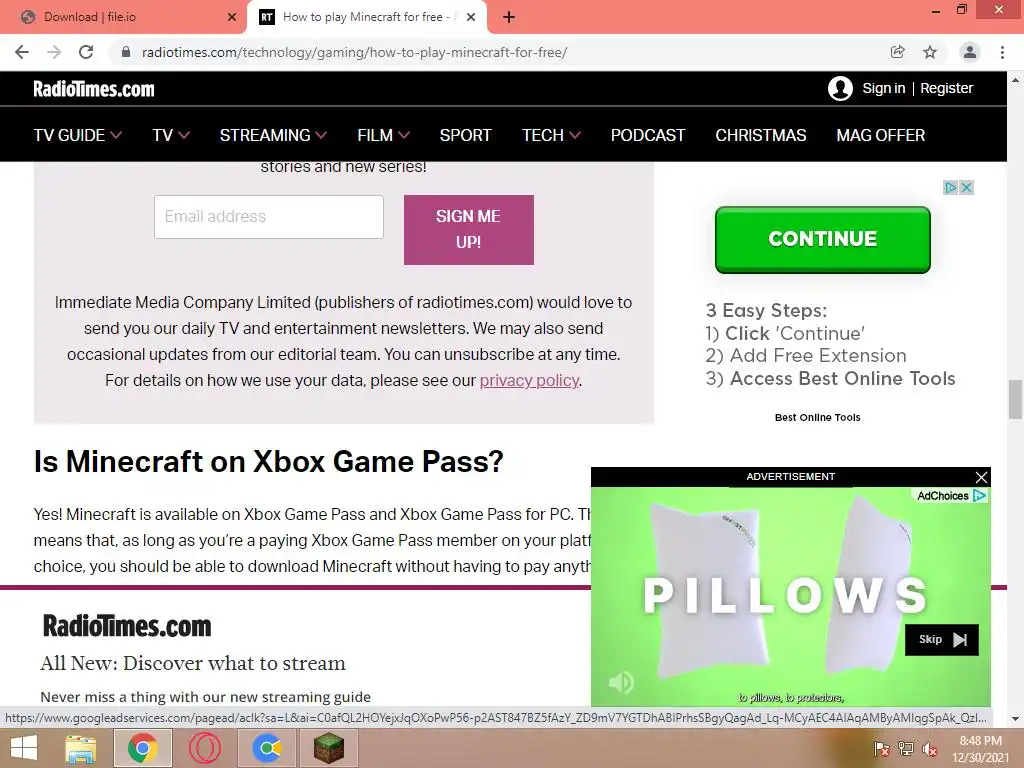Image resolution: width=1024 pixels, height=768 pixels.
Task: View site security lock info
Action: tap(126, 52)
